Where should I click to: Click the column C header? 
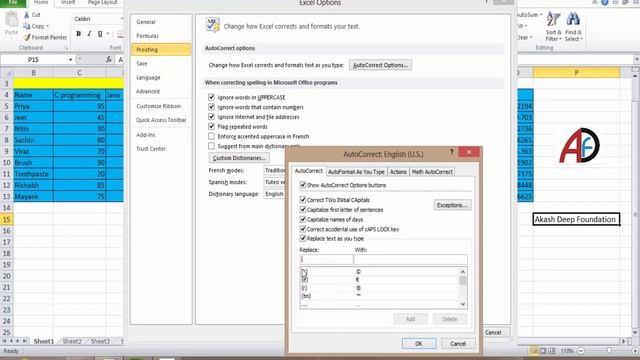(79, 73)
